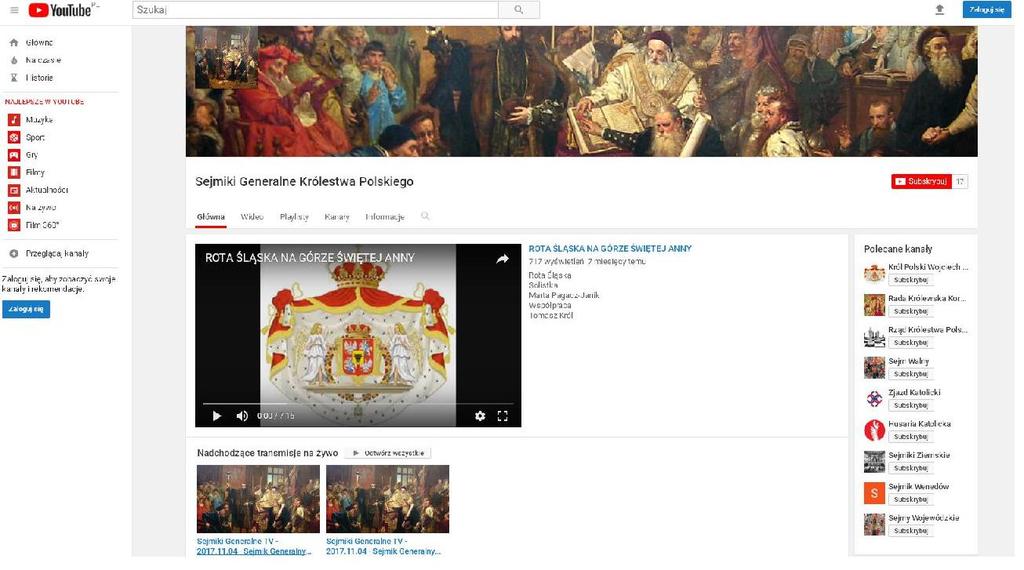Viewport: 1024px width, 570px height.
Task: Click the Nadchodzące transmisje na żywo heading
Action: coord(268,452)
